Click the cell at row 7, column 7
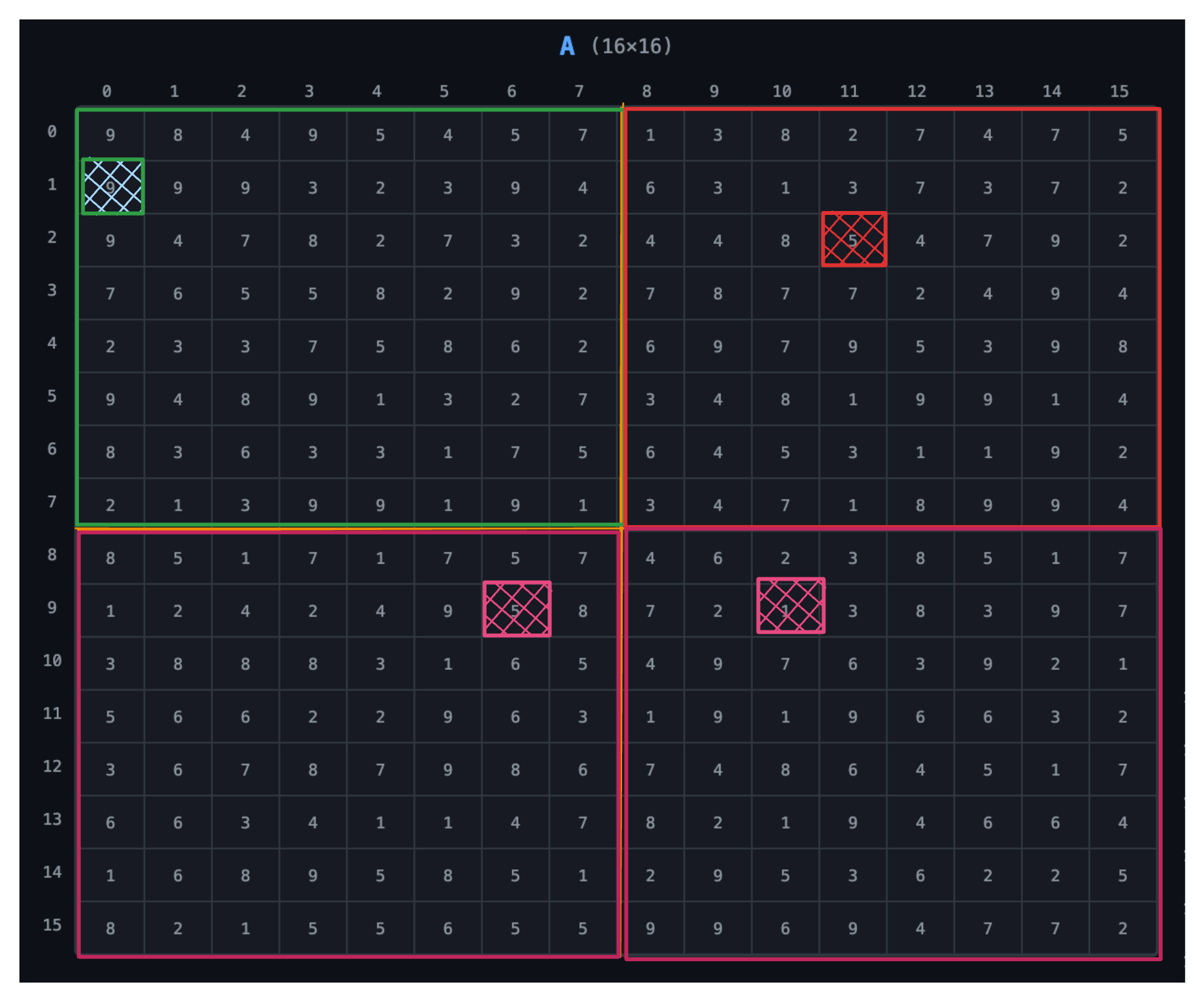This screenshot has width=1204, height=1002. [x=583, y=506]
